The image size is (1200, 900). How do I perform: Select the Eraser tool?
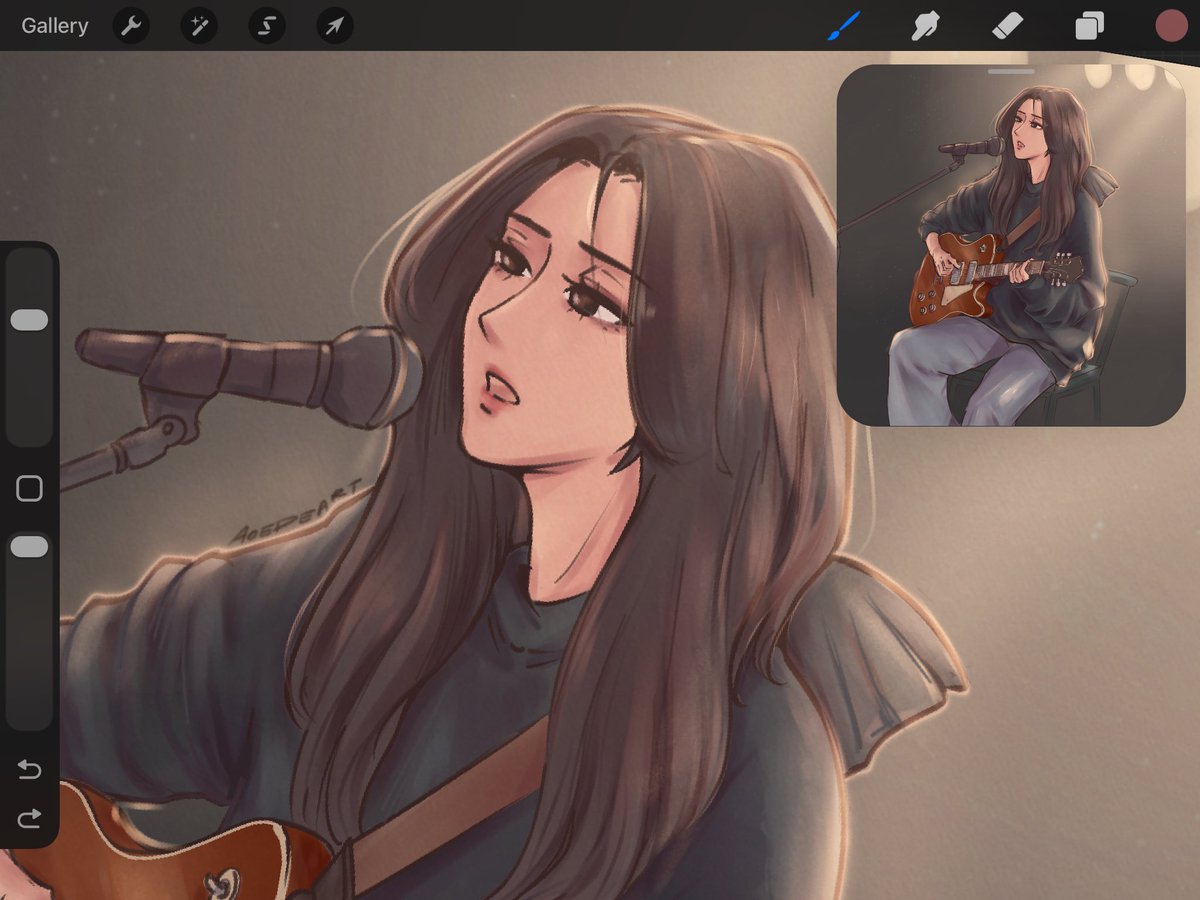click(1007, 26)
